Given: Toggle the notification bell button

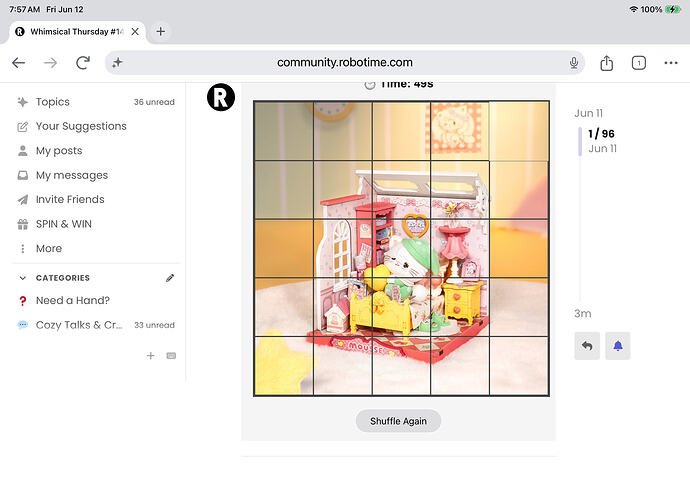Looking at the screenshot, I should point(618,346).
